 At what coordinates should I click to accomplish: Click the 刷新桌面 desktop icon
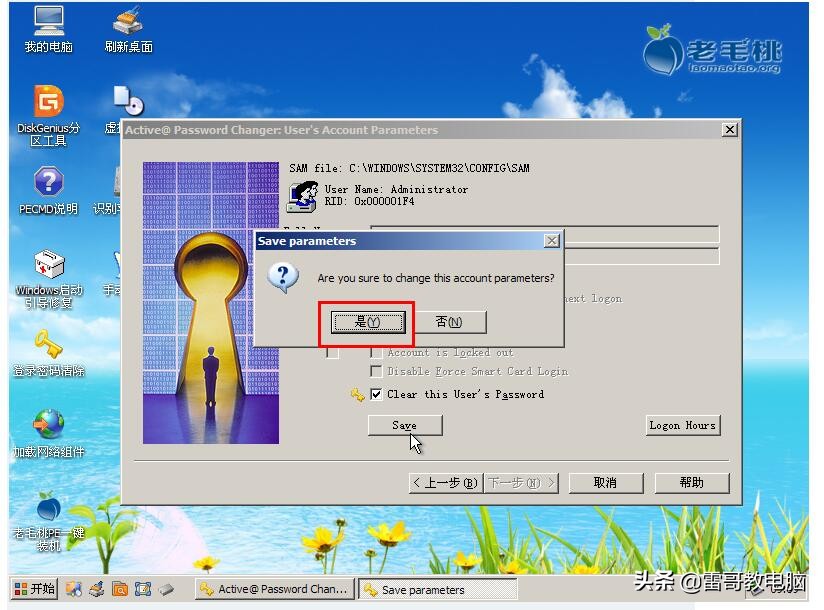point(129,29)
